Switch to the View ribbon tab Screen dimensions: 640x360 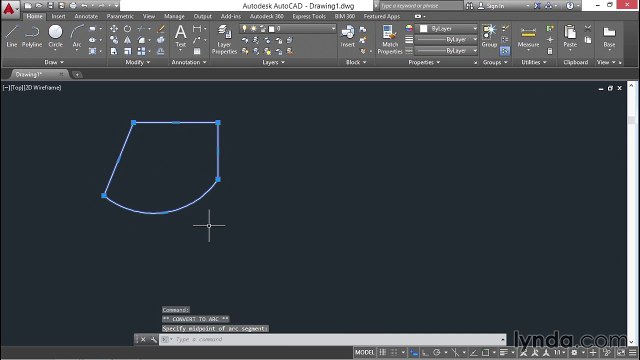(149, 16)
